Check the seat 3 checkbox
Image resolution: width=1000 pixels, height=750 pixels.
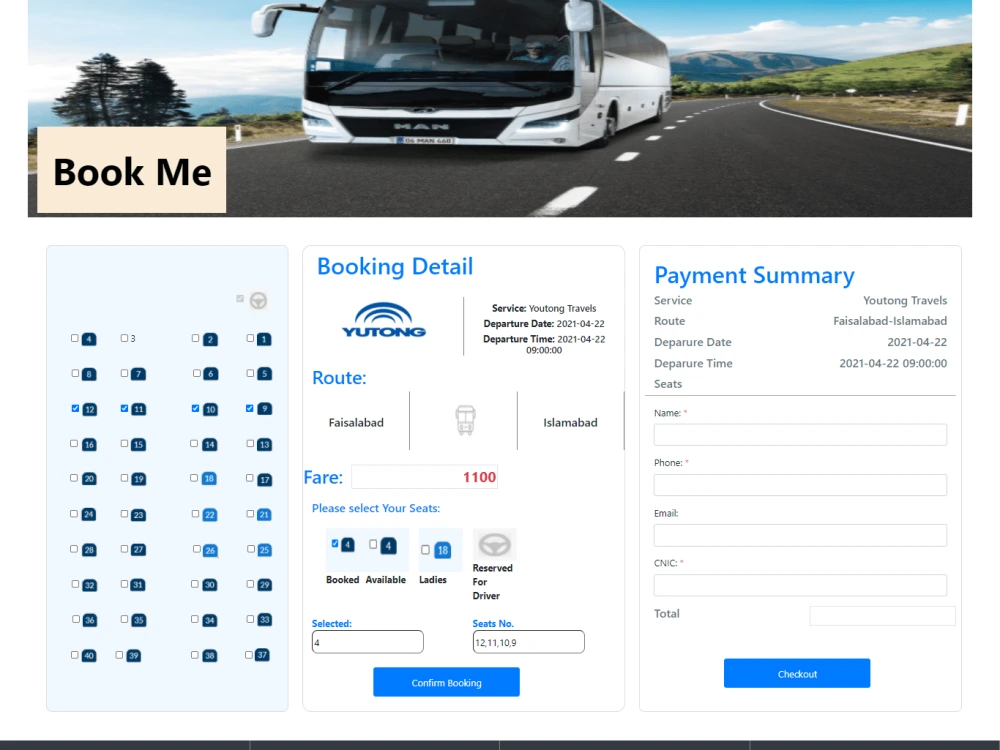click(124, 338)
